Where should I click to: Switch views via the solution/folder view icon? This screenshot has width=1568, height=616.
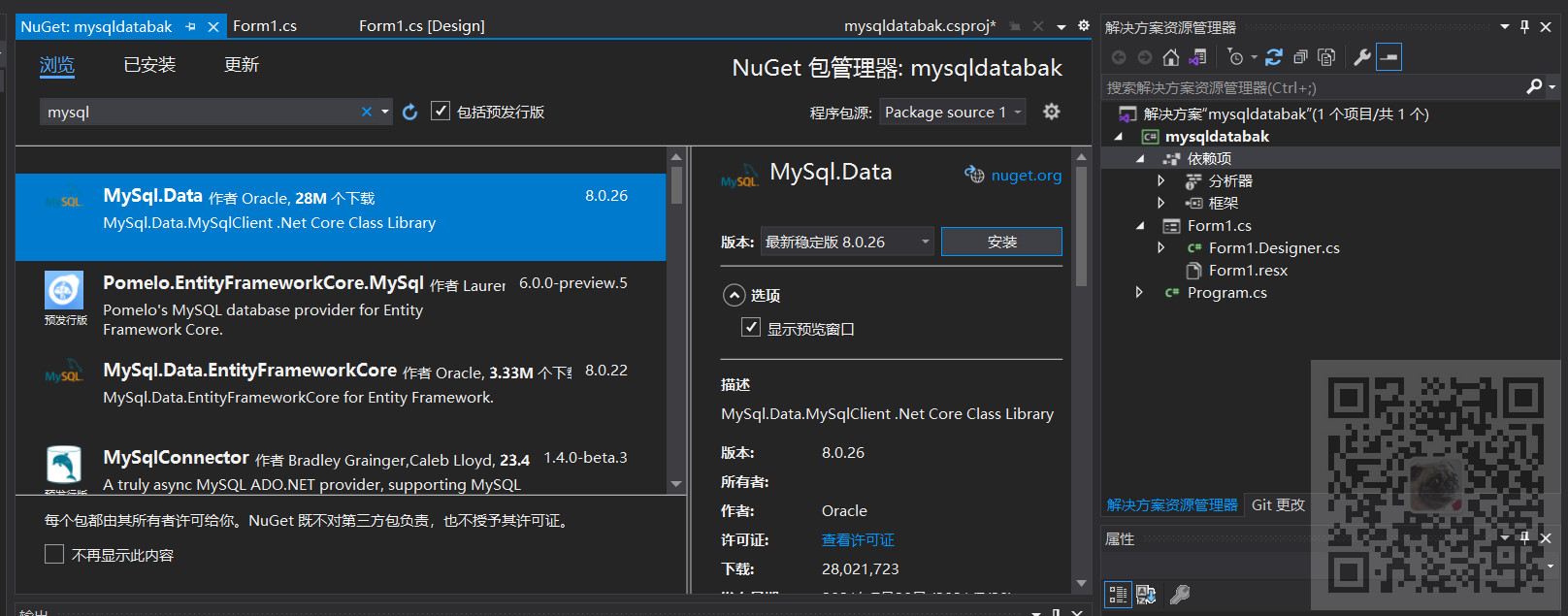coord(1198,57)
